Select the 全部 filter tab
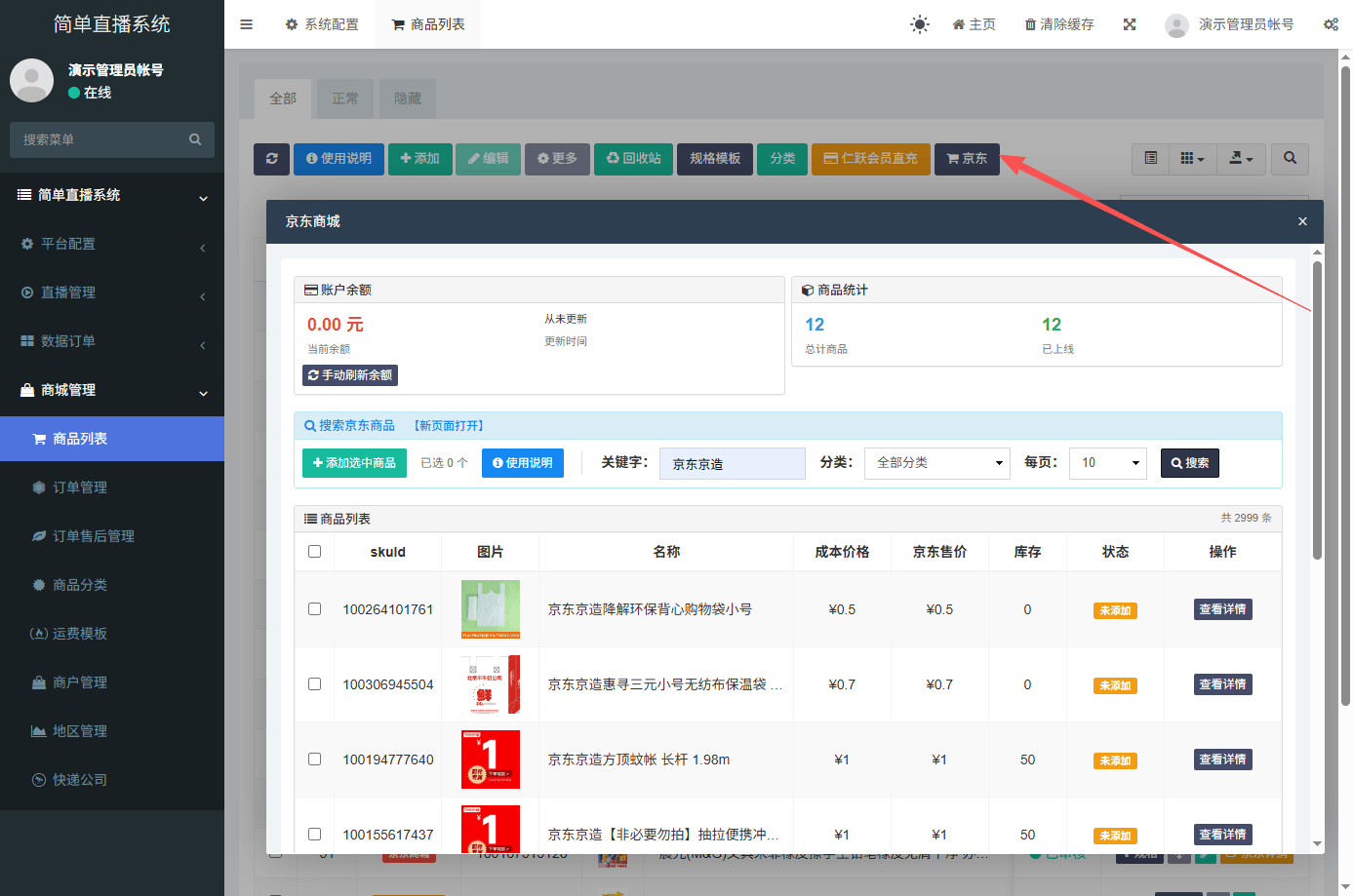Image resolution: width=1353 pixels, height=896 pixels. coord(283,98)
